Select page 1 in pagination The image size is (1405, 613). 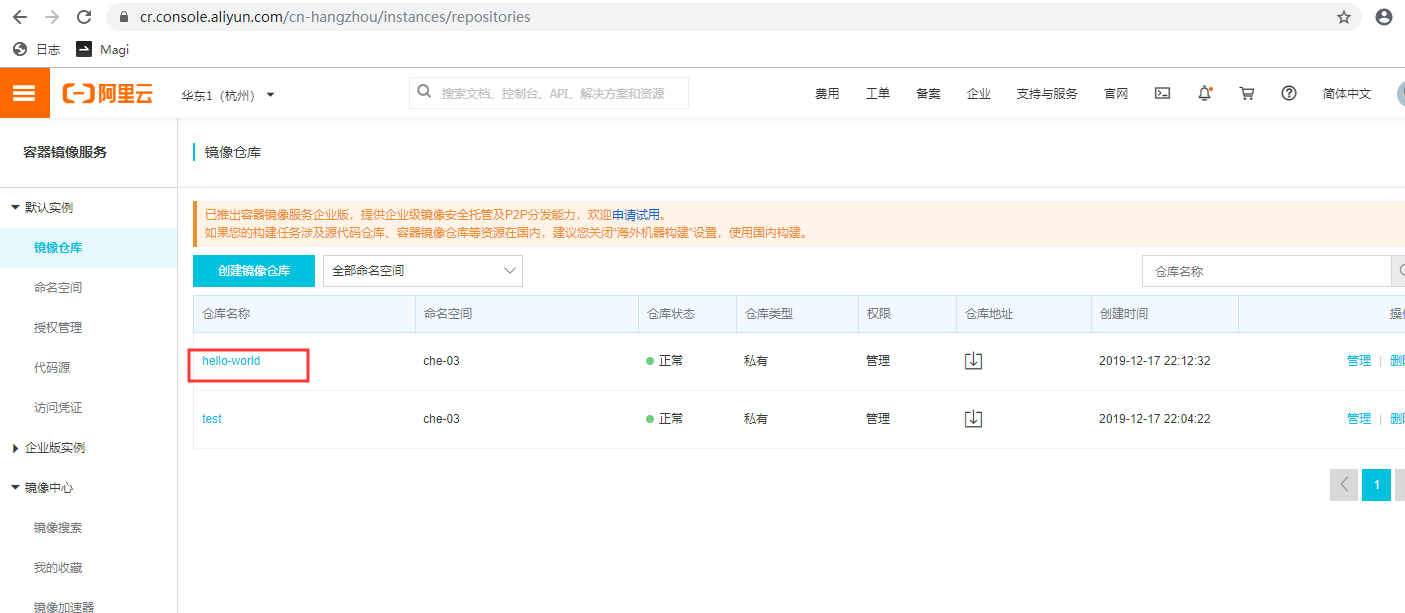1376,484
